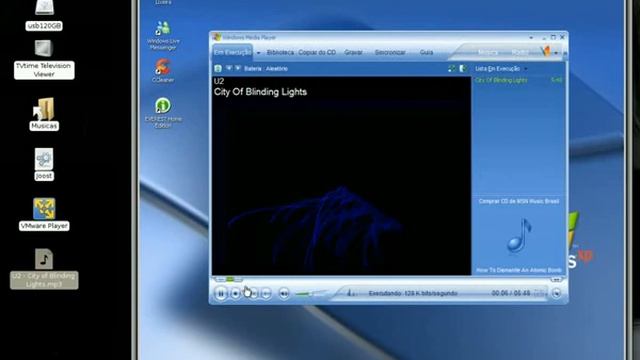Click the elapsed time display
The height and width of the screenshot is (360, 640).
coord(511,293)
